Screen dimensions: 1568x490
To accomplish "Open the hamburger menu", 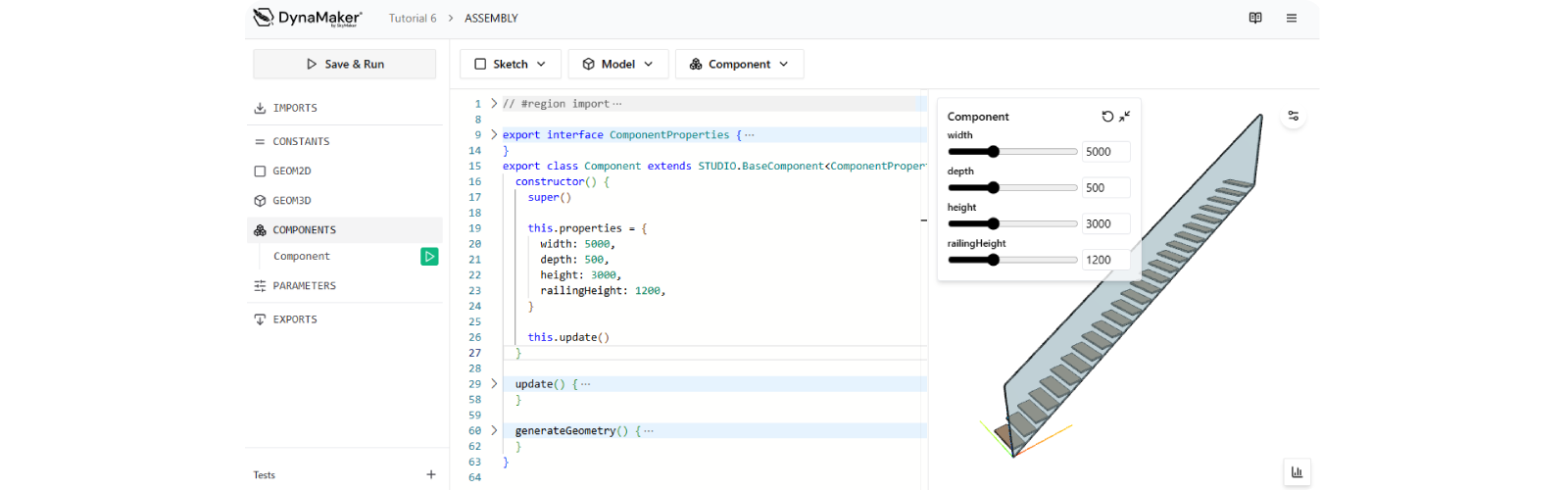I will point(1292,19).
